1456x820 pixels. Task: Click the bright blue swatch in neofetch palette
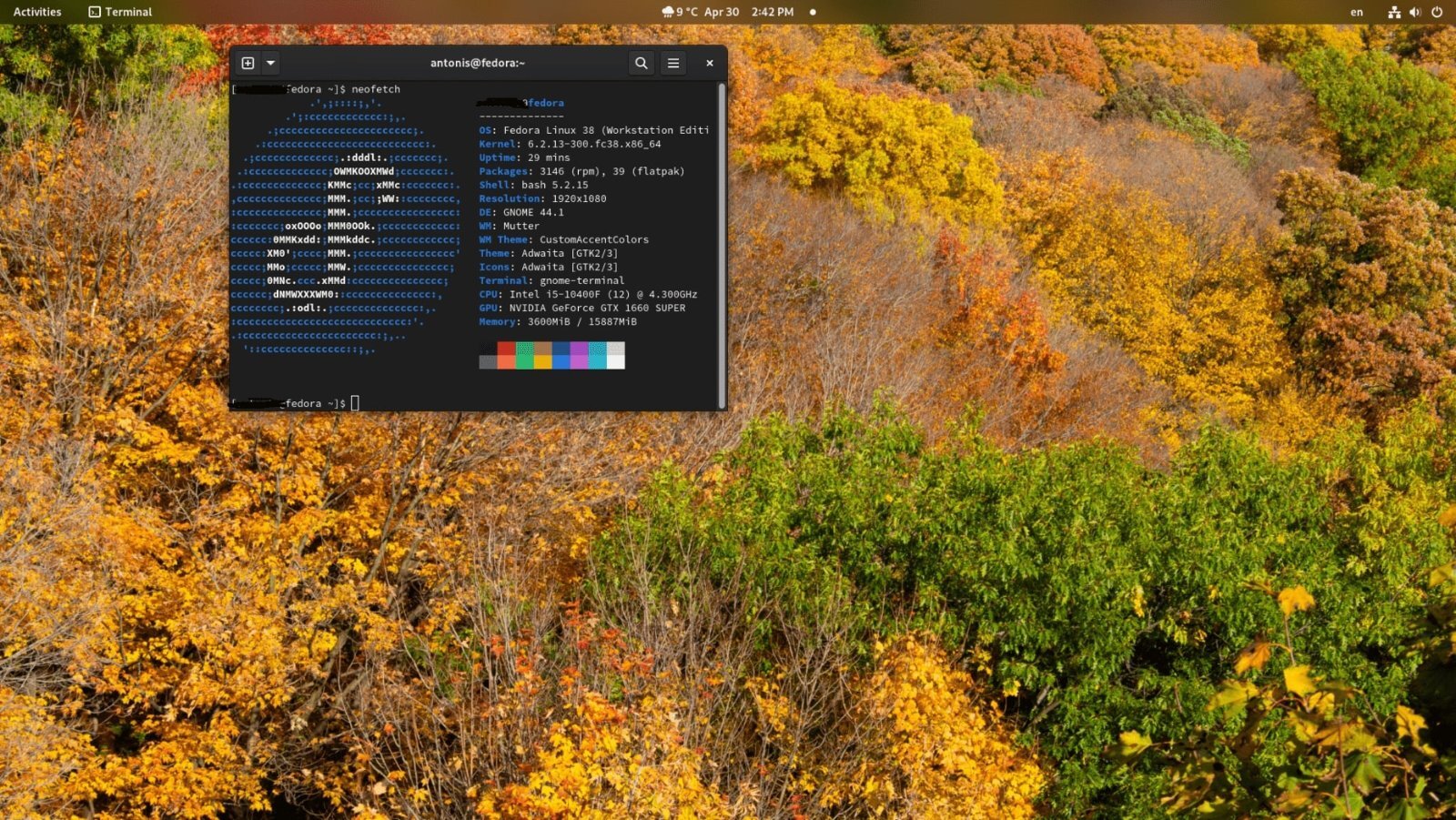[x=561, y=361]
